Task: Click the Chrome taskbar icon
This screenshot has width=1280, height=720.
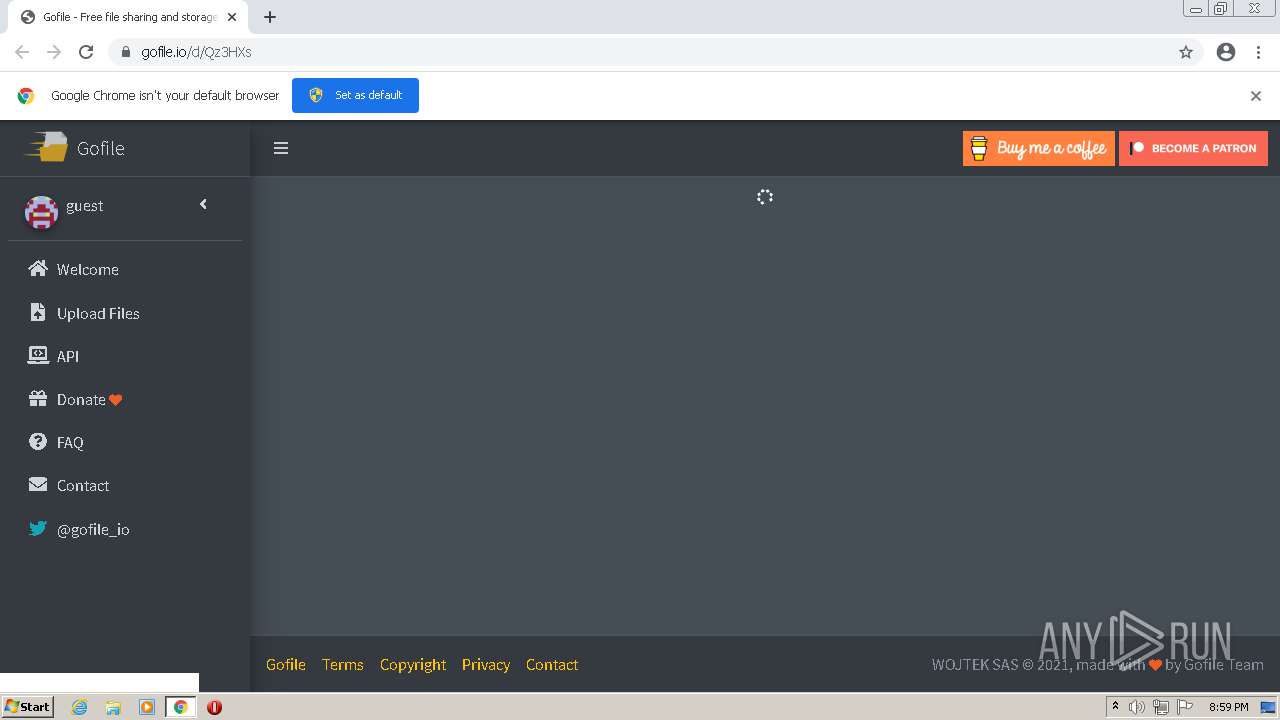Action: tap(181, 707)
